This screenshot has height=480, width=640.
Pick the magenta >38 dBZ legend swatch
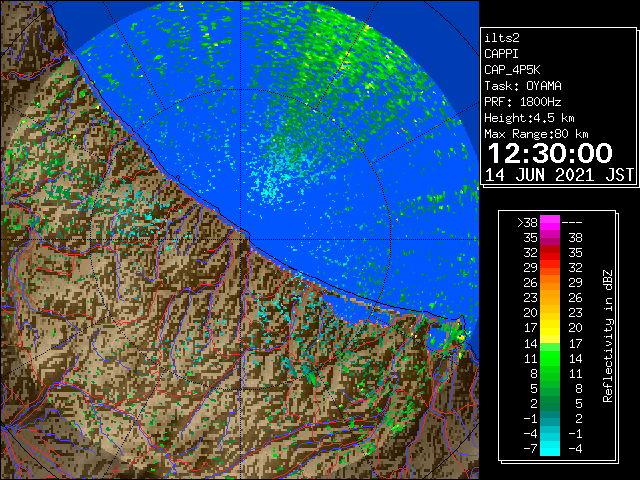(x=550, y=223)
